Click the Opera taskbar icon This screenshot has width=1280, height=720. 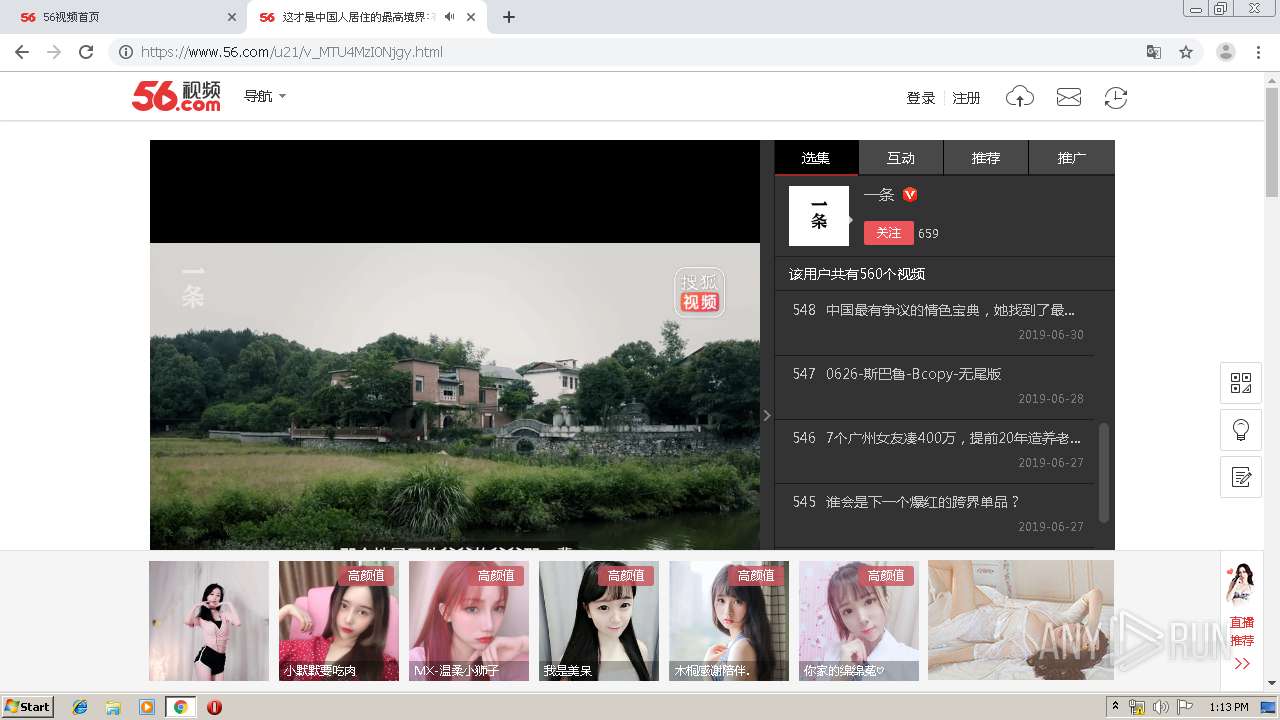click(x=214, y=707)
